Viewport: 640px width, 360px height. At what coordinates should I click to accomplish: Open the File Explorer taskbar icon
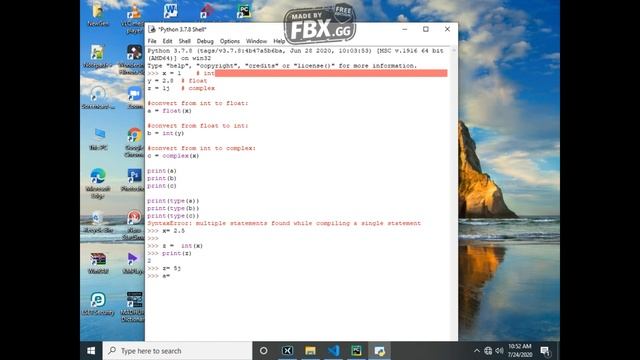coord(310,351)
